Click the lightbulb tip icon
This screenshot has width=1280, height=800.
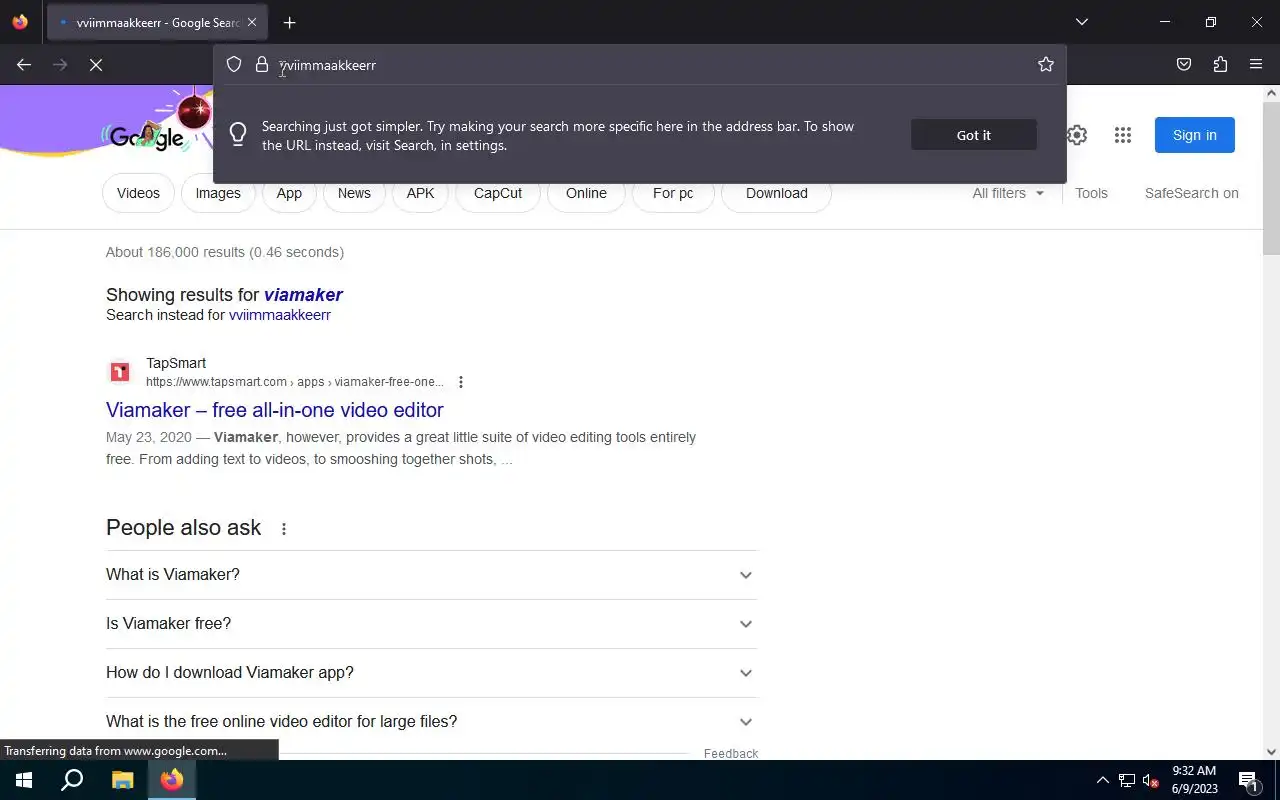(238, 135)
